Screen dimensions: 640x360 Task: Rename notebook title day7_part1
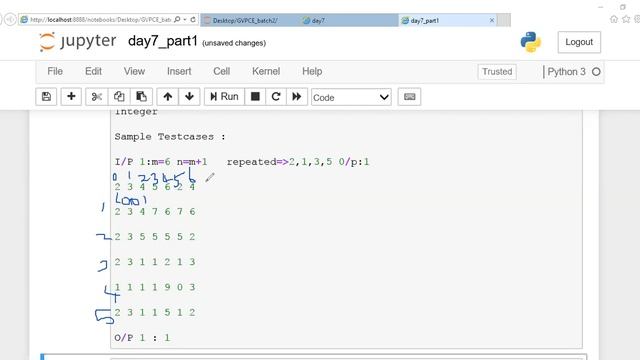point(162,41)
